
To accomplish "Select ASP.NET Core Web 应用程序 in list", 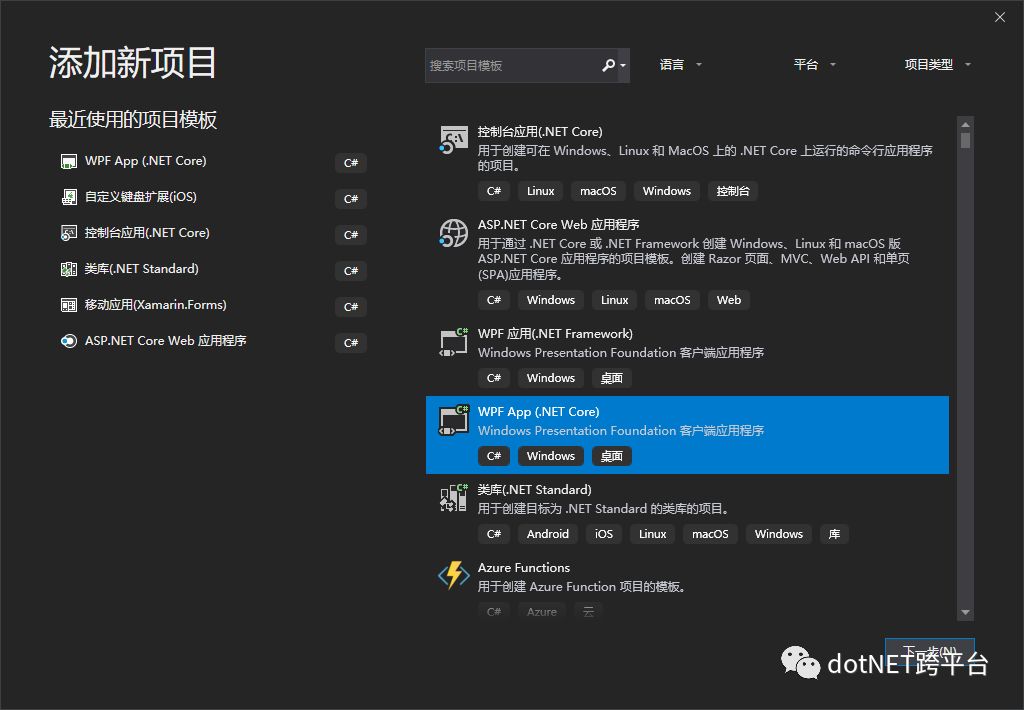I will [558, 225].
